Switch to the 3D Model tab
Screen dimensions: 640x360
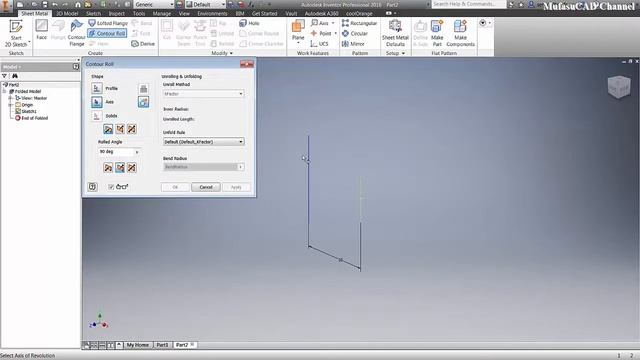pyautogui.click(x=67, y=13)
